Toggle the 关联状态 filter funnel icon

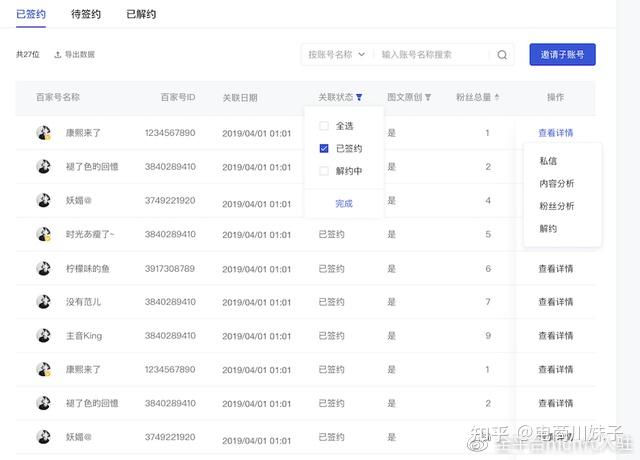tap(359, 97)
